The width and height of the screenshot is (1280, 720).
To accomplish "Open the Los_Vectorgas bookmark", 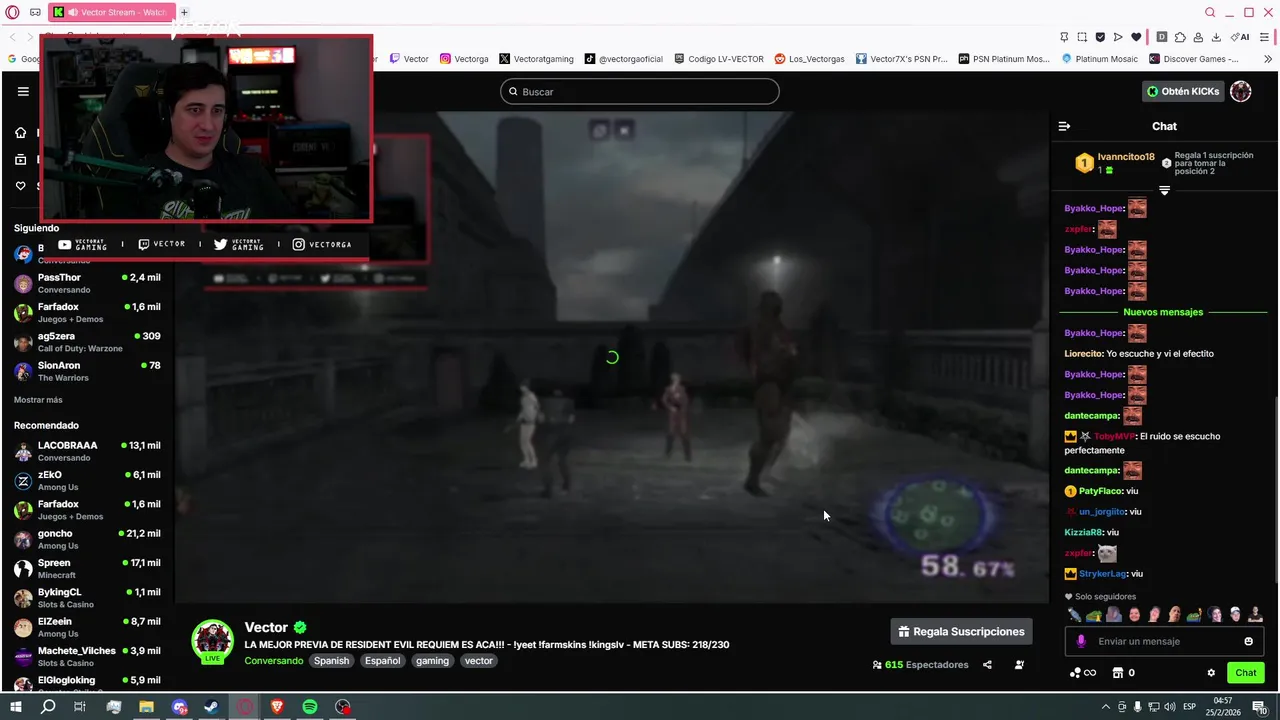I will pos(810,59).
